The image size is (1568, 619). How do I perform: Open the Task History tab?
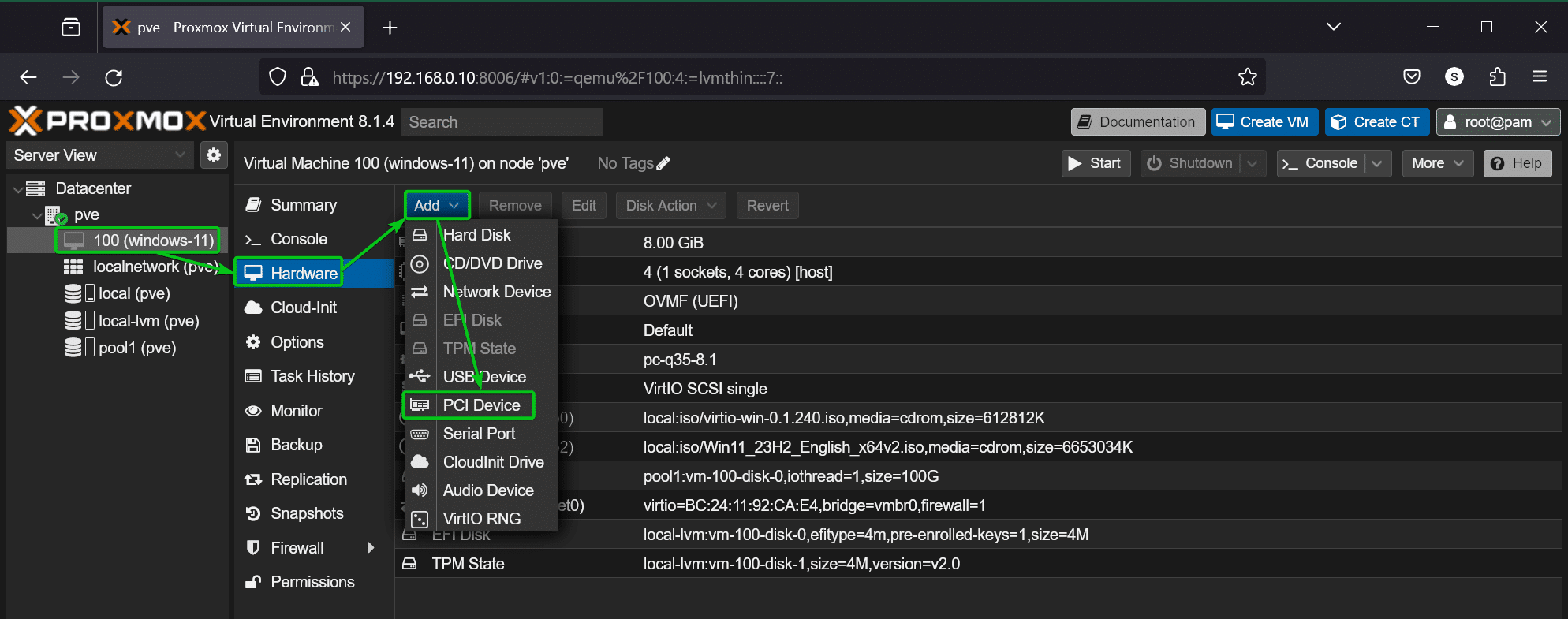314,376
